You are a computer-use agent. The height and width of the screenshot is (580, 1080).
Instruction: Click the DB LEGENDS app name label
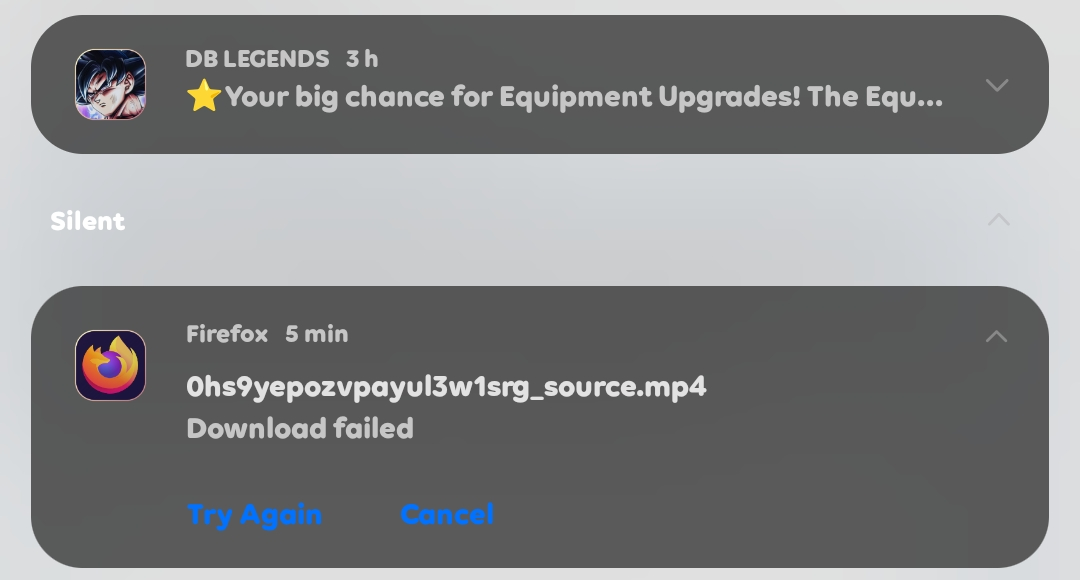click(257, 59)
